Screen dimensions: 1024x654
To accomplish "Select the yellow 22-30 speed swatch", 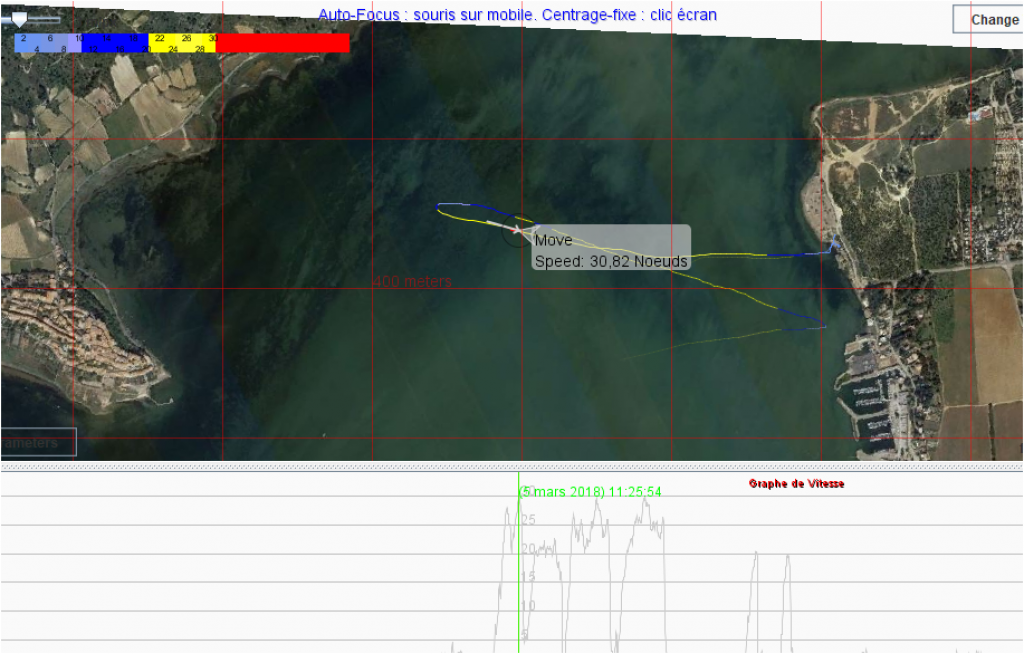I will 182,42.
